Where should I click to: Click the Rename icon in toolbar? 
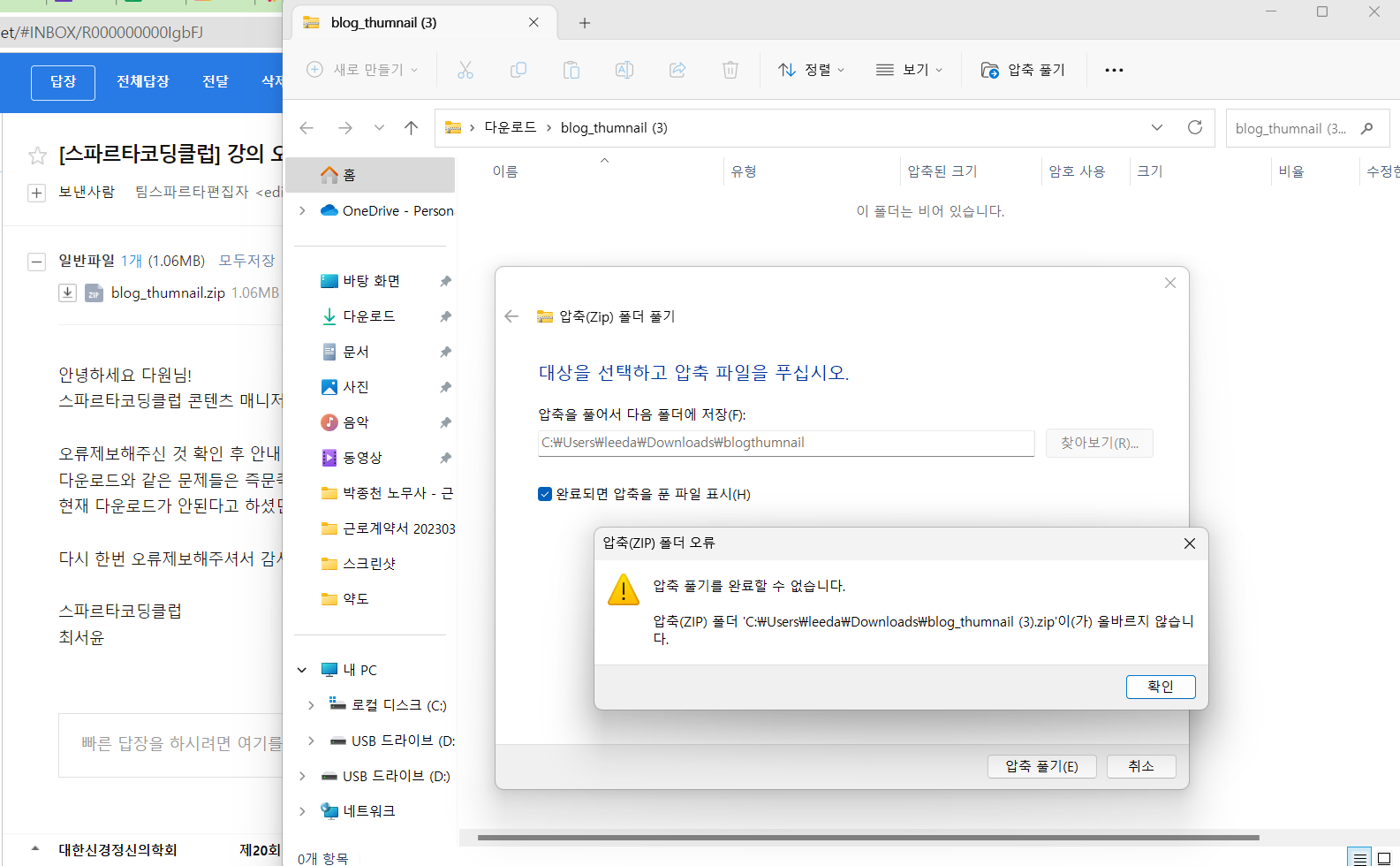[x=624, y=70]
